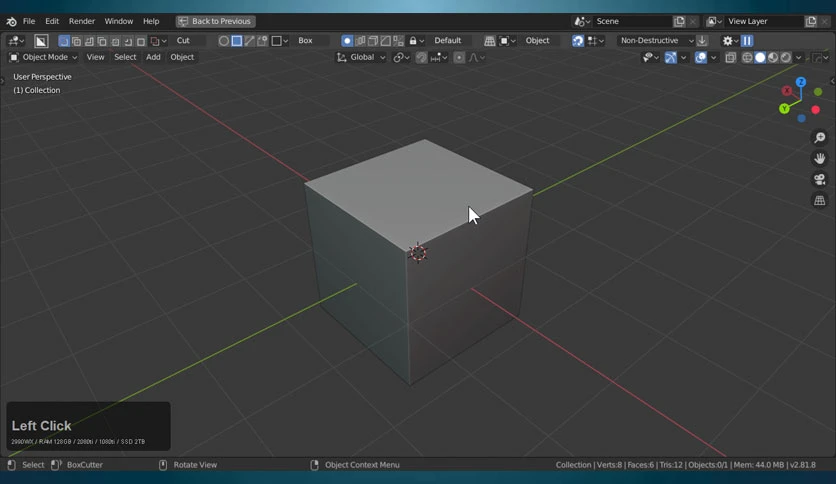The width and height of the screenshot is (836, 484).
Task: Open the settings gear dropdown
Action: click(x=730, y=41)
